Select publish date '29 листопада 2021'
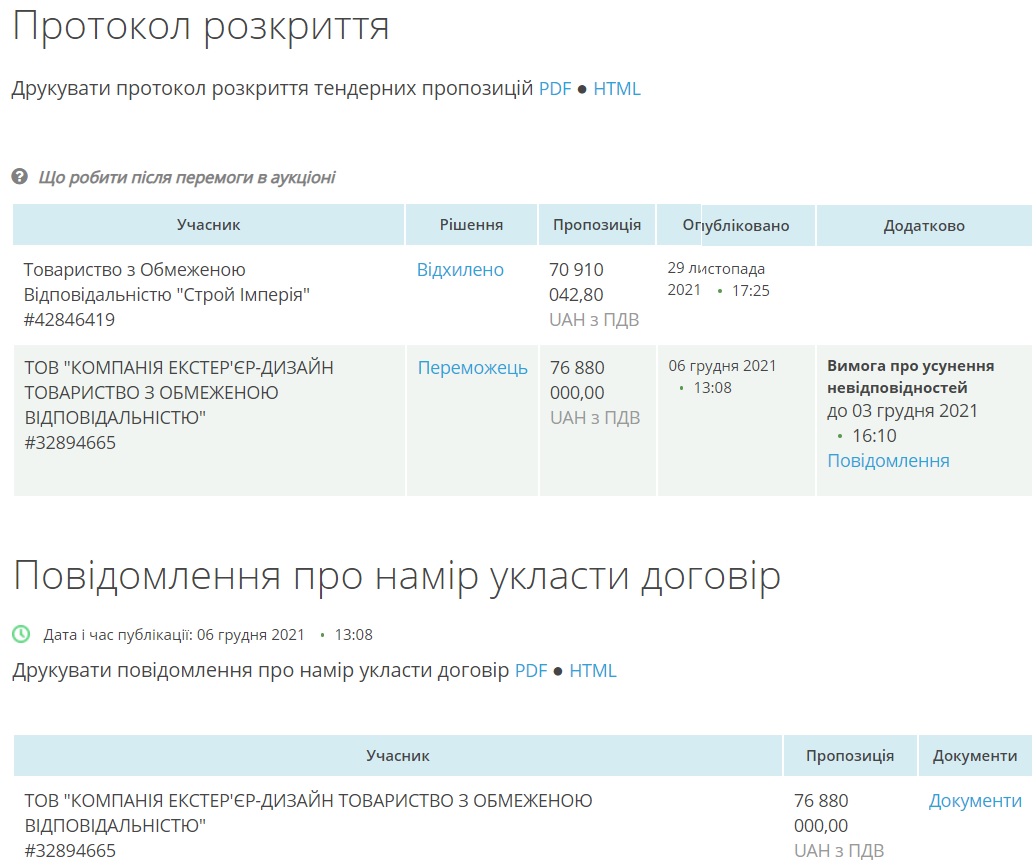 point(716,279)
